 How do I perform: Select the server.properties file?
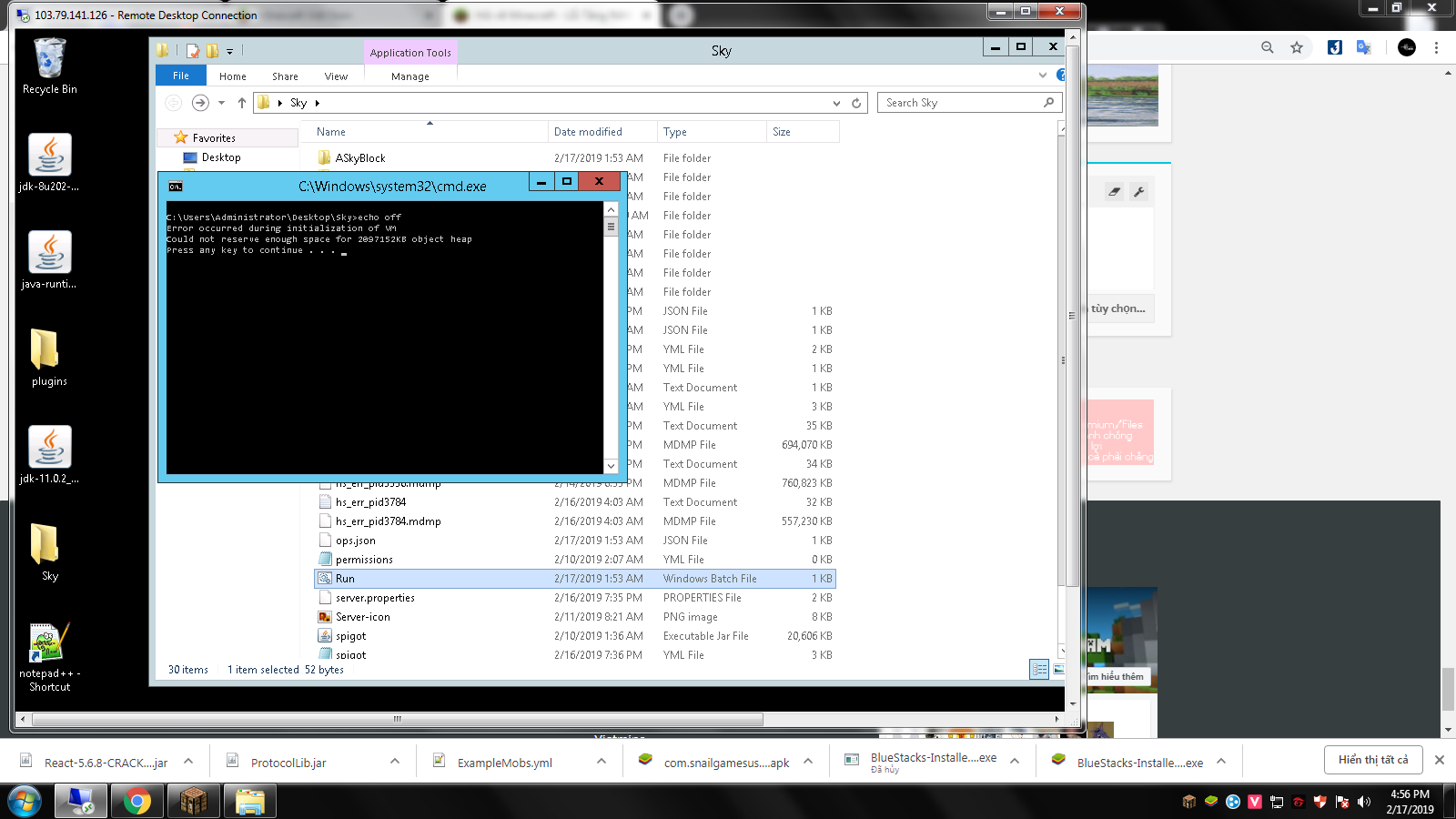[375, 598]
